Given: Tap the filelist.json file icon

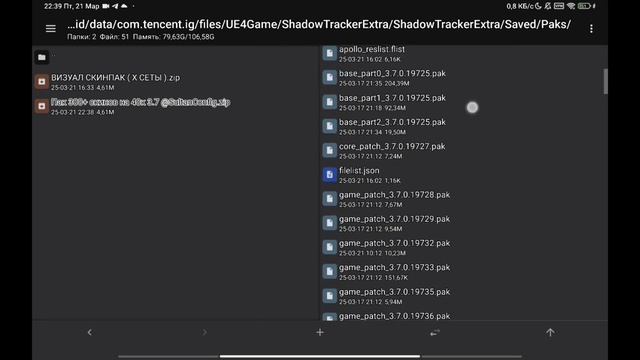Looking at the screenshot, I should 329,175.
